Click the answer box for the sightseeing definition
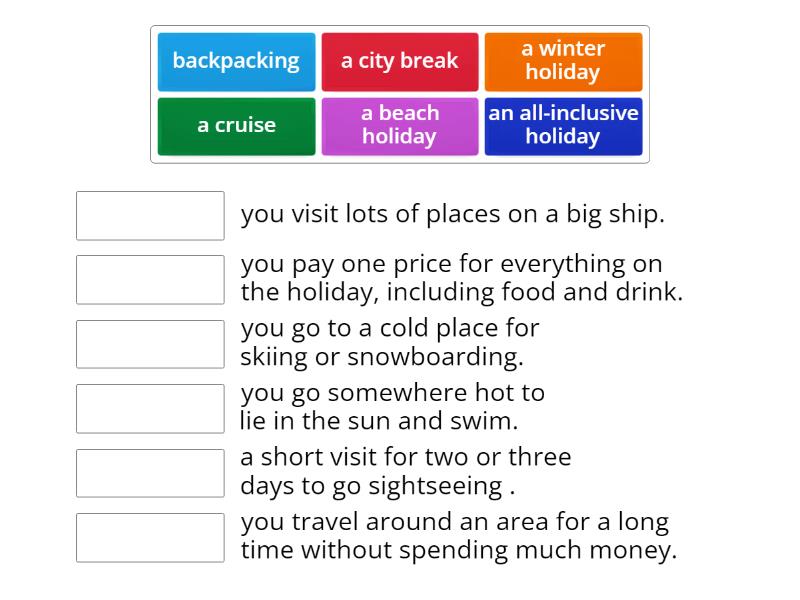 [150, 472]
